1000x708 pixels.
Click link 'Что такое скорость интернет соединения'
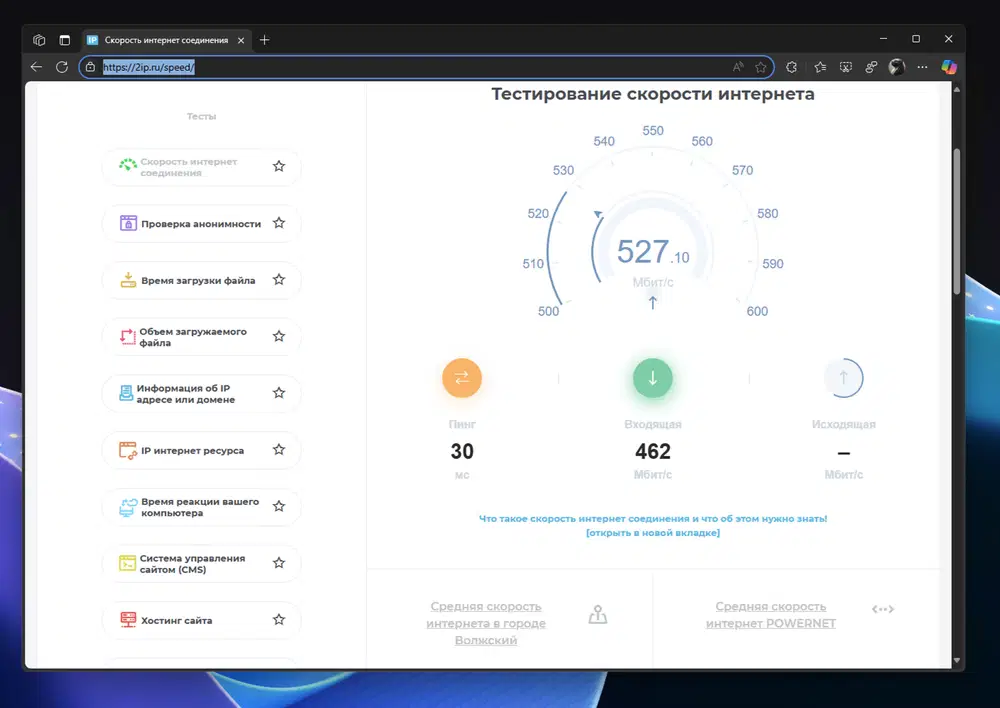click(652, 519)
